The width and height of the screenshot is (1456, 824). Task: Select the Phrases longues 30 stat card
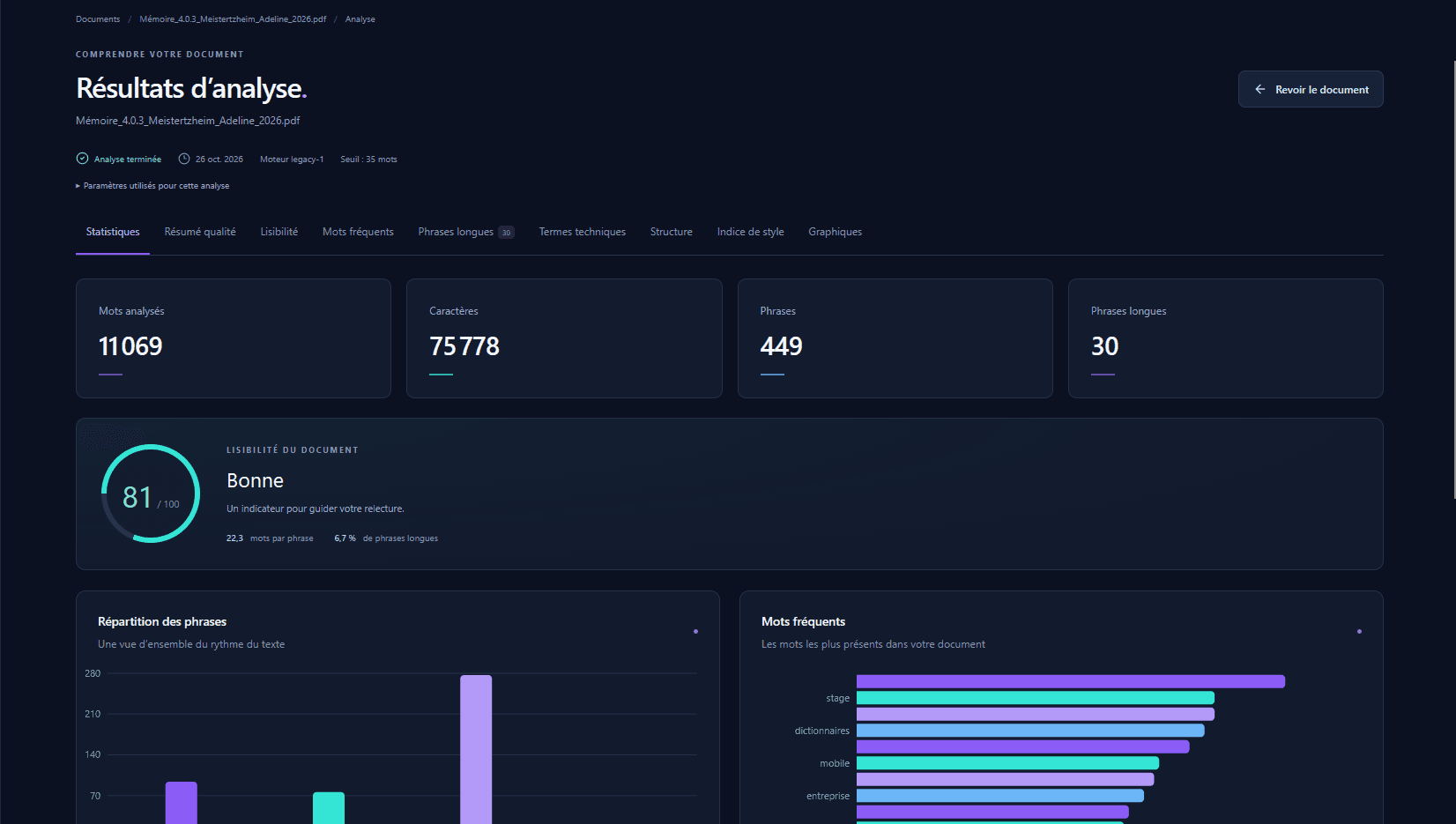click(1226, 338)
